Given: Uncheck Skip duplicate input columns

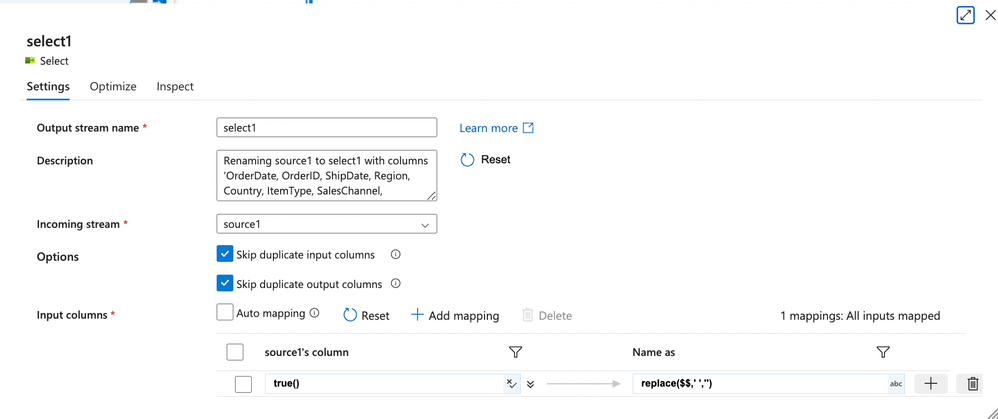Looking at the screenshot, I should (225, 254).
